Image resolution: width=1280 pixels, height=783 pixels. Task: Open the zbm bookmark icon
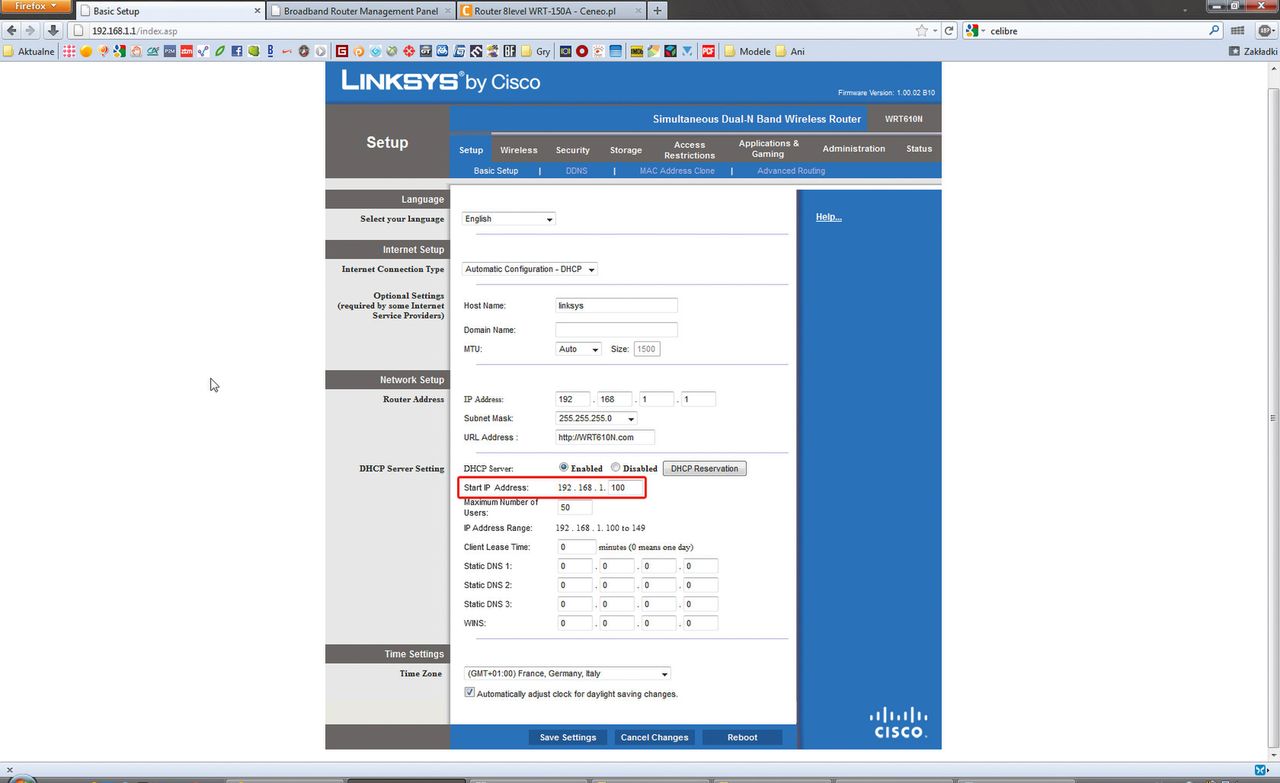pos(186,51)
